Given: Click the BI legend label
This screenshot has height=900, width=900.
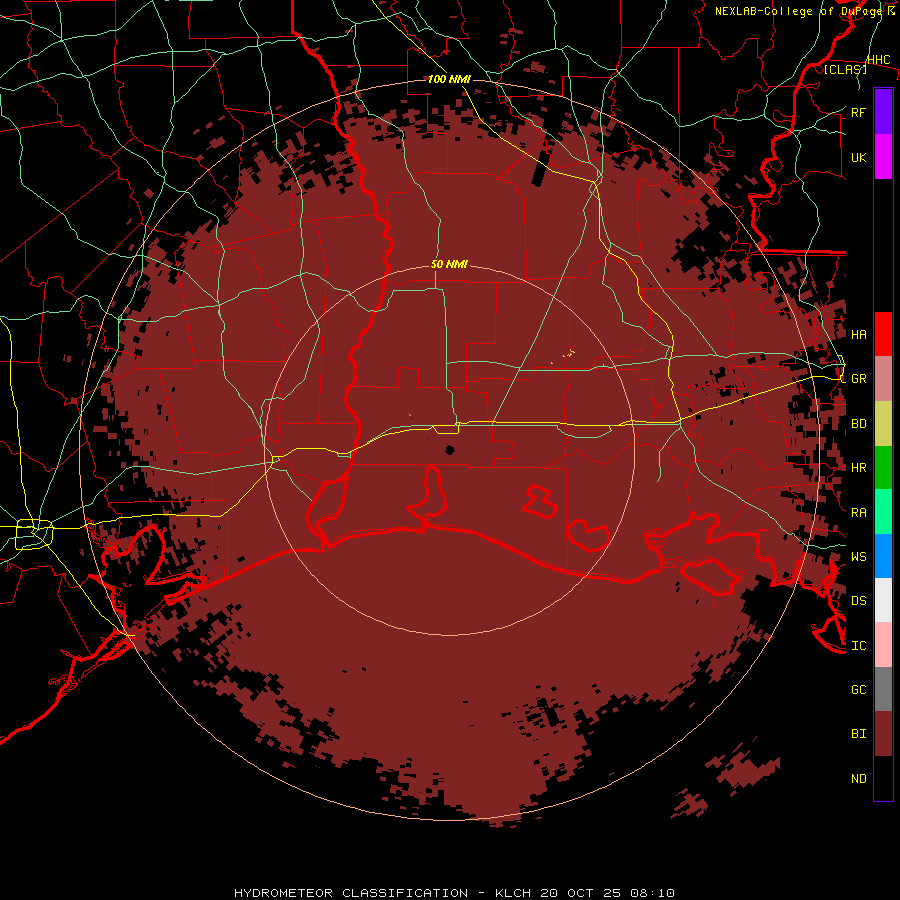Looking at the screenshot, I should [x=859, y=734].
